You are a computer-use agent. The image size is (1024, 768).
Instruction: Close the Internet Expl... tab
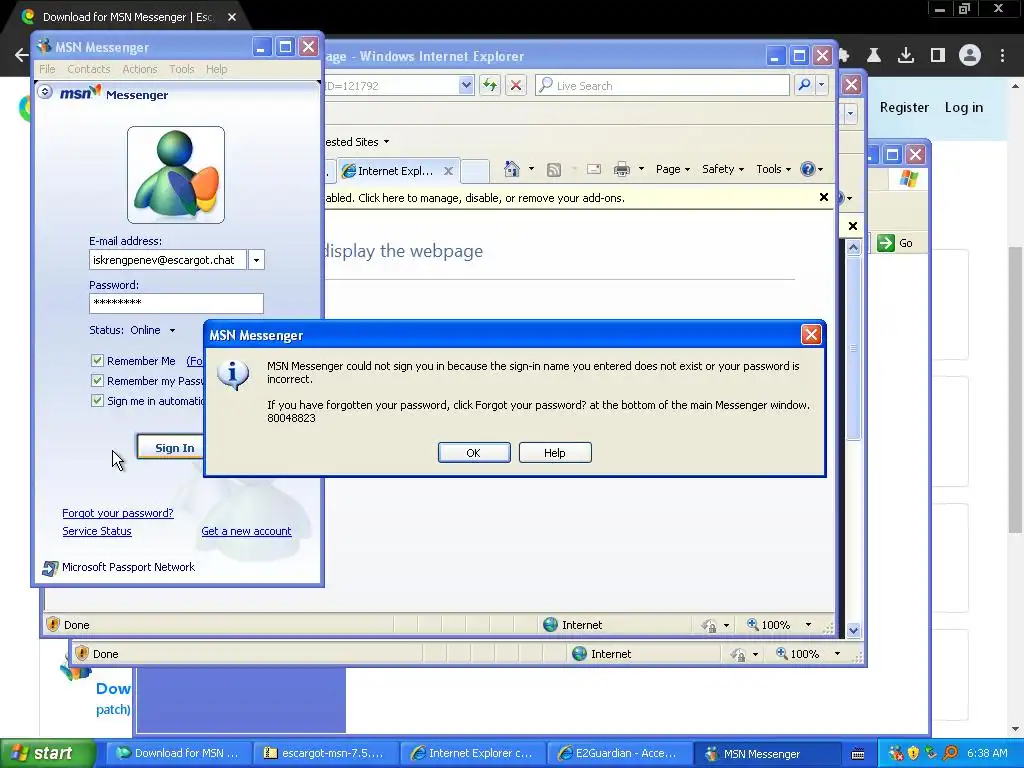(x=449, y=170)
